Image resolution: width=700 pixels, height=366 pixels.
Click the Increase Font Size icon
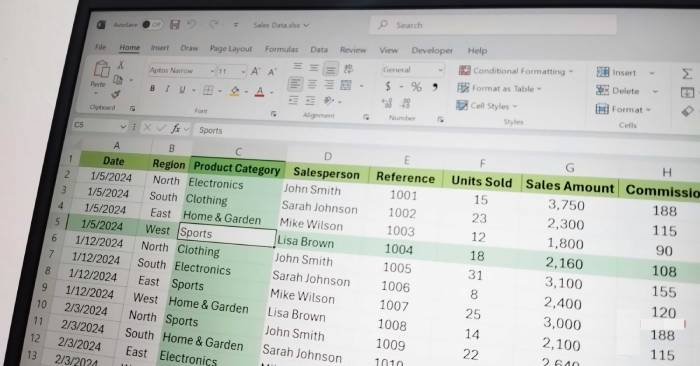click(255, 71)
